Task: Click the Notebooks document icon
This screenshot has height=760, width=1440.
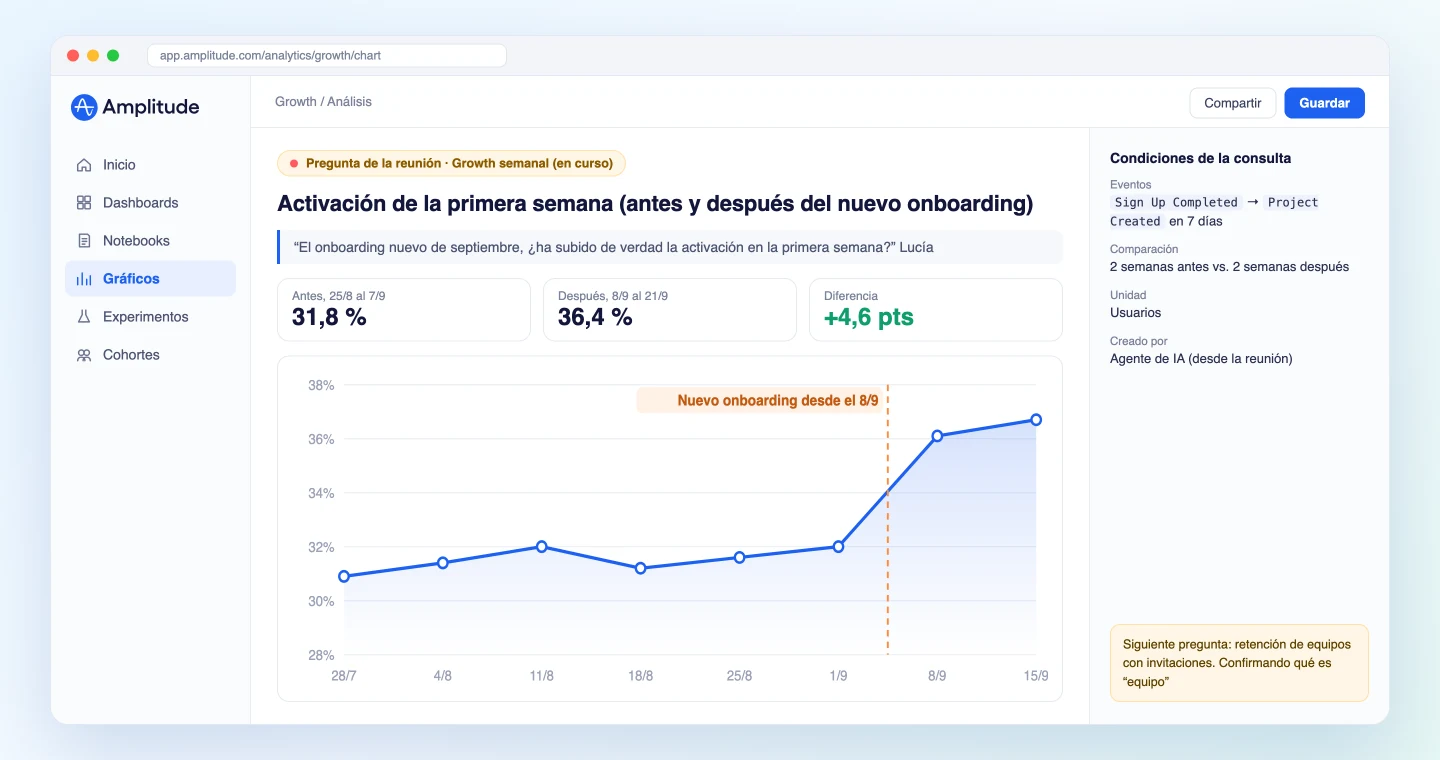Action: (84, 241)
